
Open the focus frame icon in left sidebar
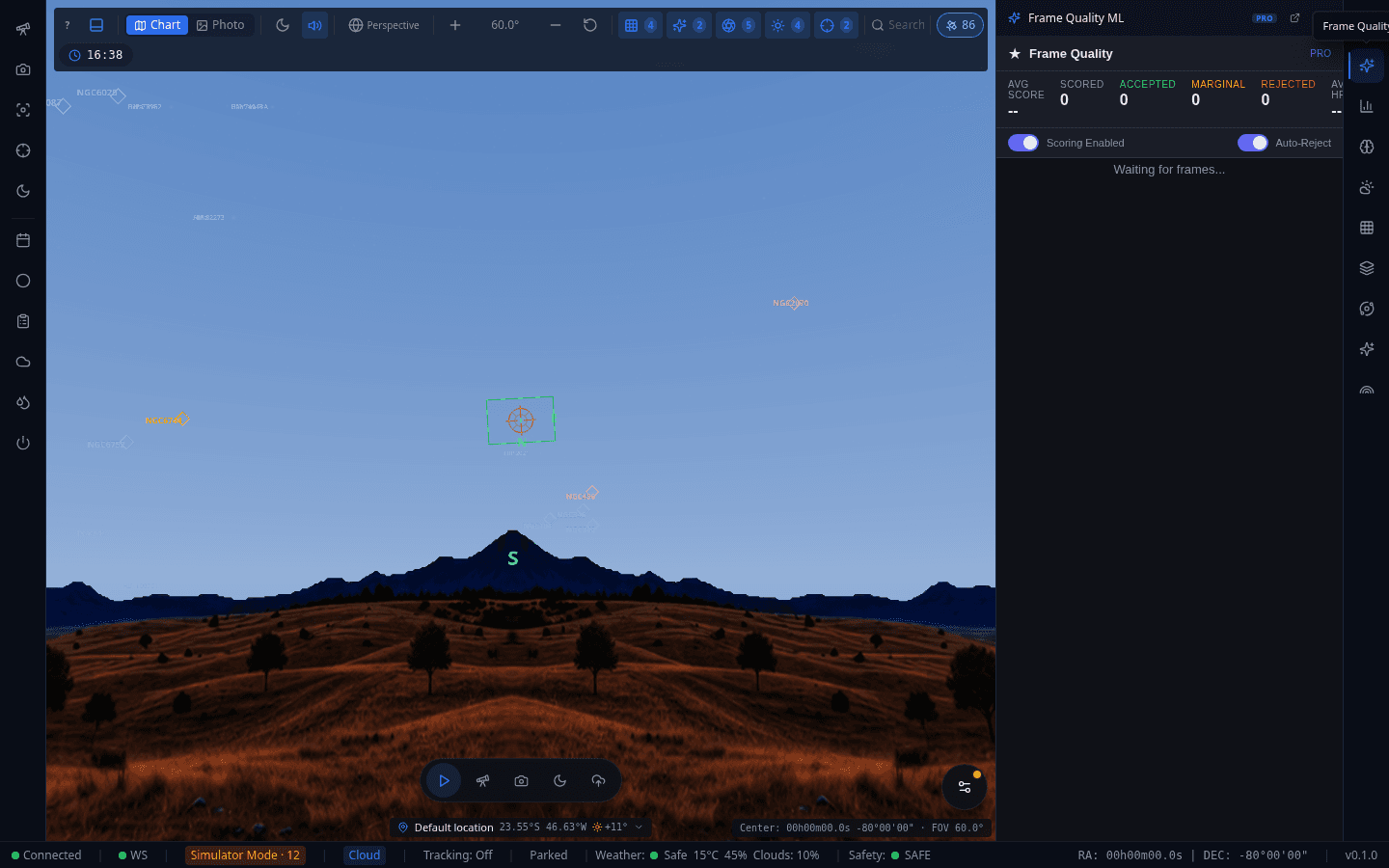23,110
